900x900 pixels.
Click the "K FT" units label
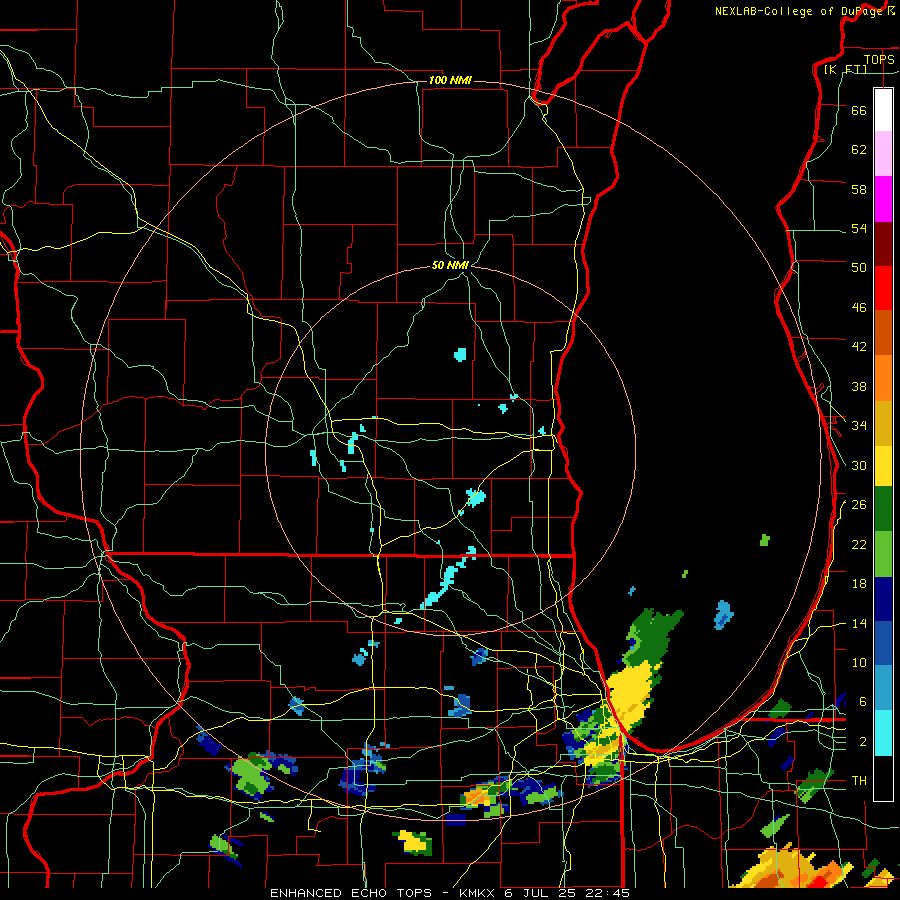coord(845,69)
